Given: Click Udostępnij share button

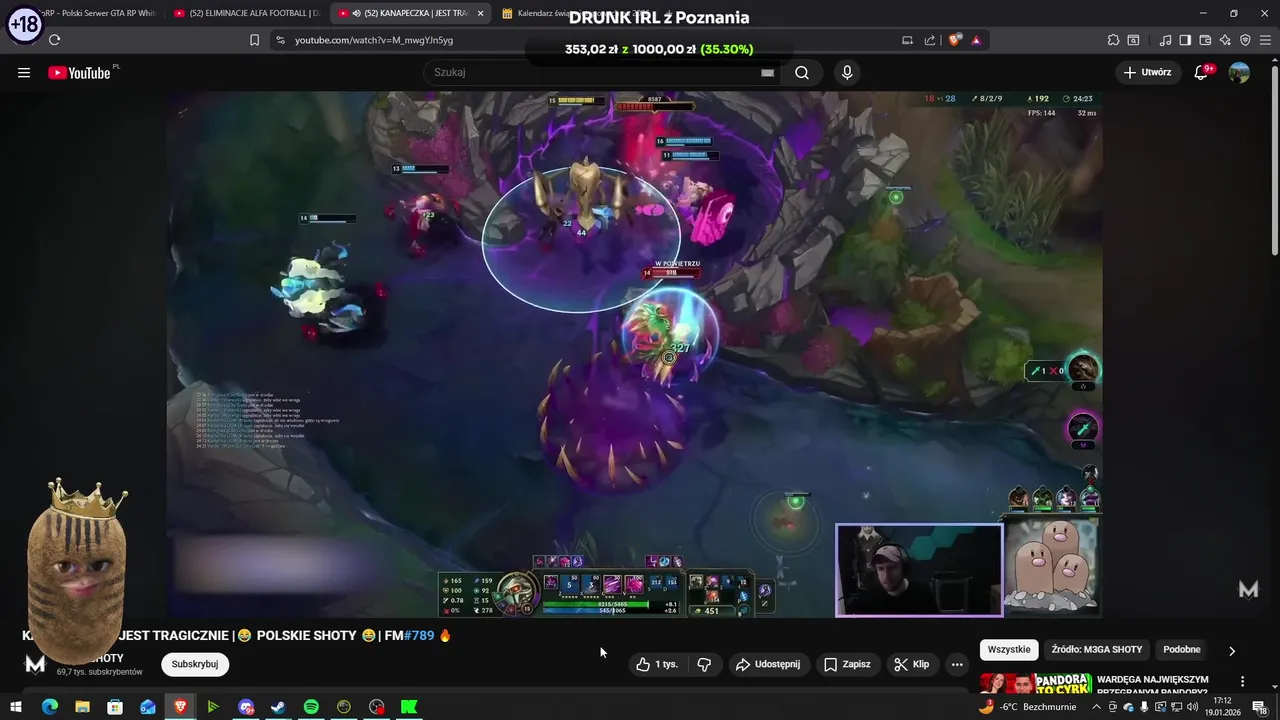Looking at the screenshot, I should point(767,664).
